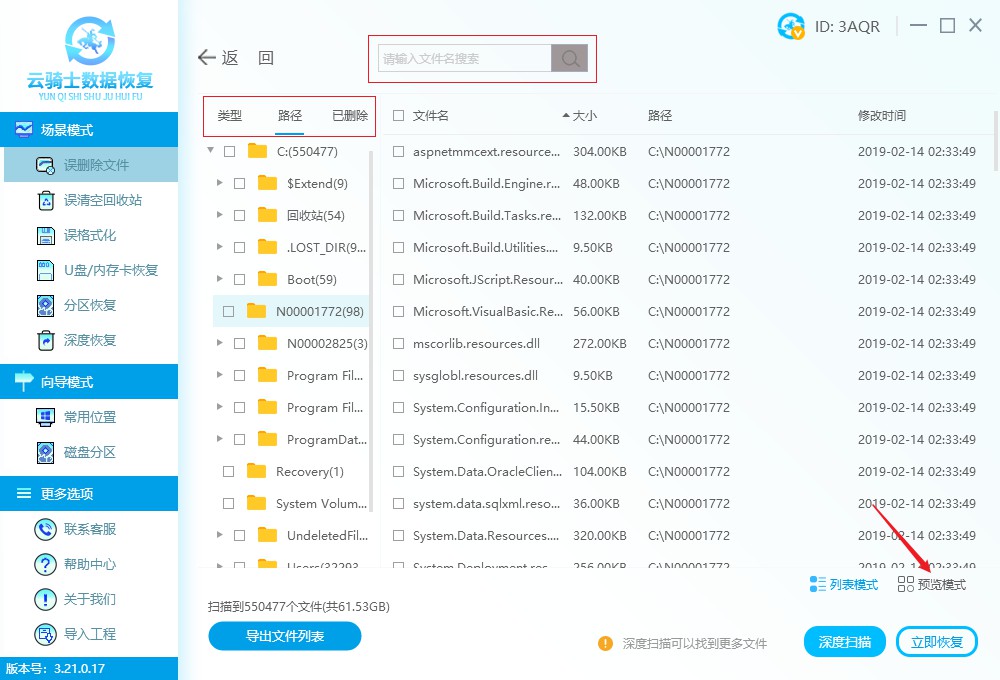Switch to the 类型 tab

tap(229, 115)
